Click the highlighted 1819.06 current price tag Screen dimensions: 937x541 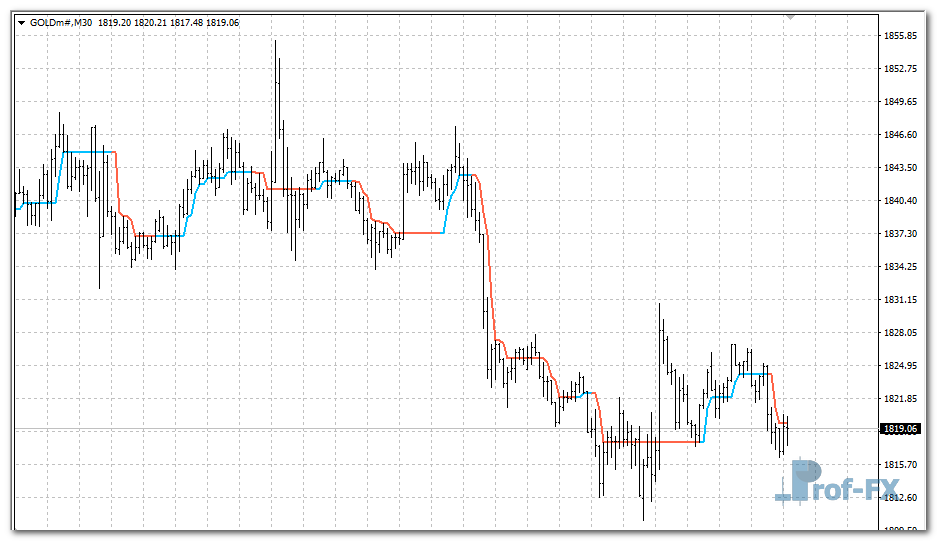click(900, 429)
